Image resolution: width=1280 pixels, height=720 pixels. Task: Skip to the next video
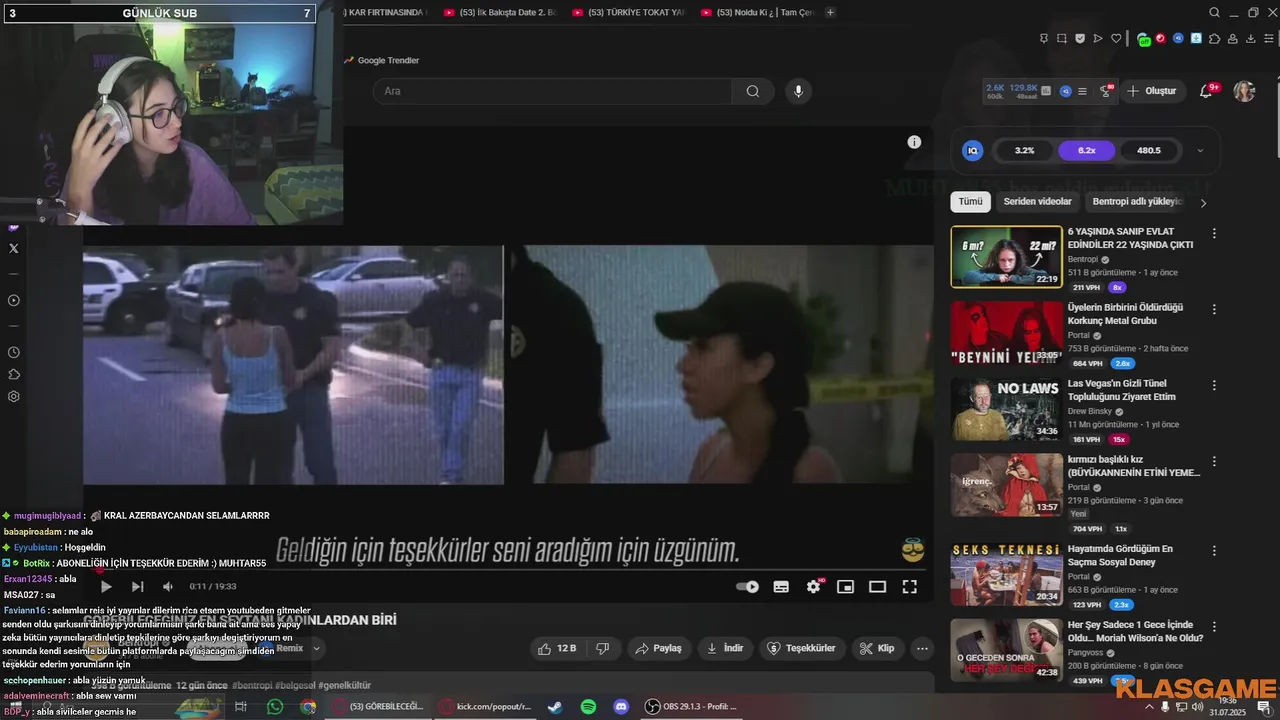138,587
